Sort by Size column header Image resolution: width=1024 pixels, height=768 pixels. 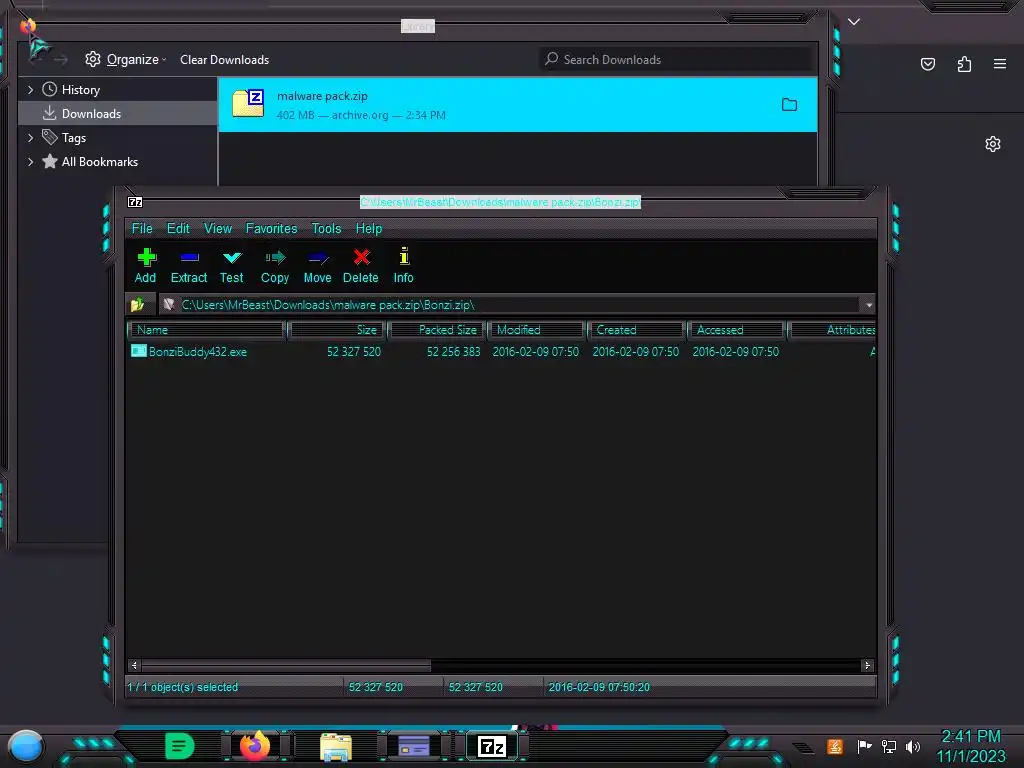coord(336,330)
